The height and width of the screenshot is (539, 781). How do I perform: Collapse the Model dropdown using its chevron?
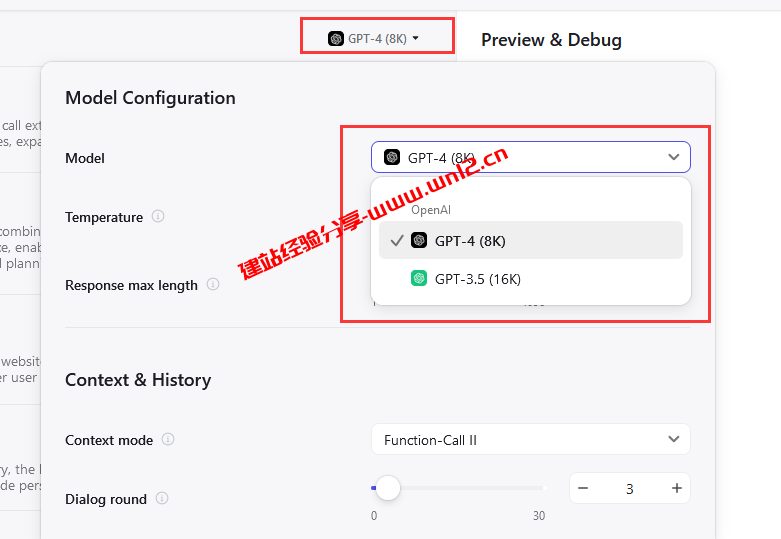(x=674, y=157)
